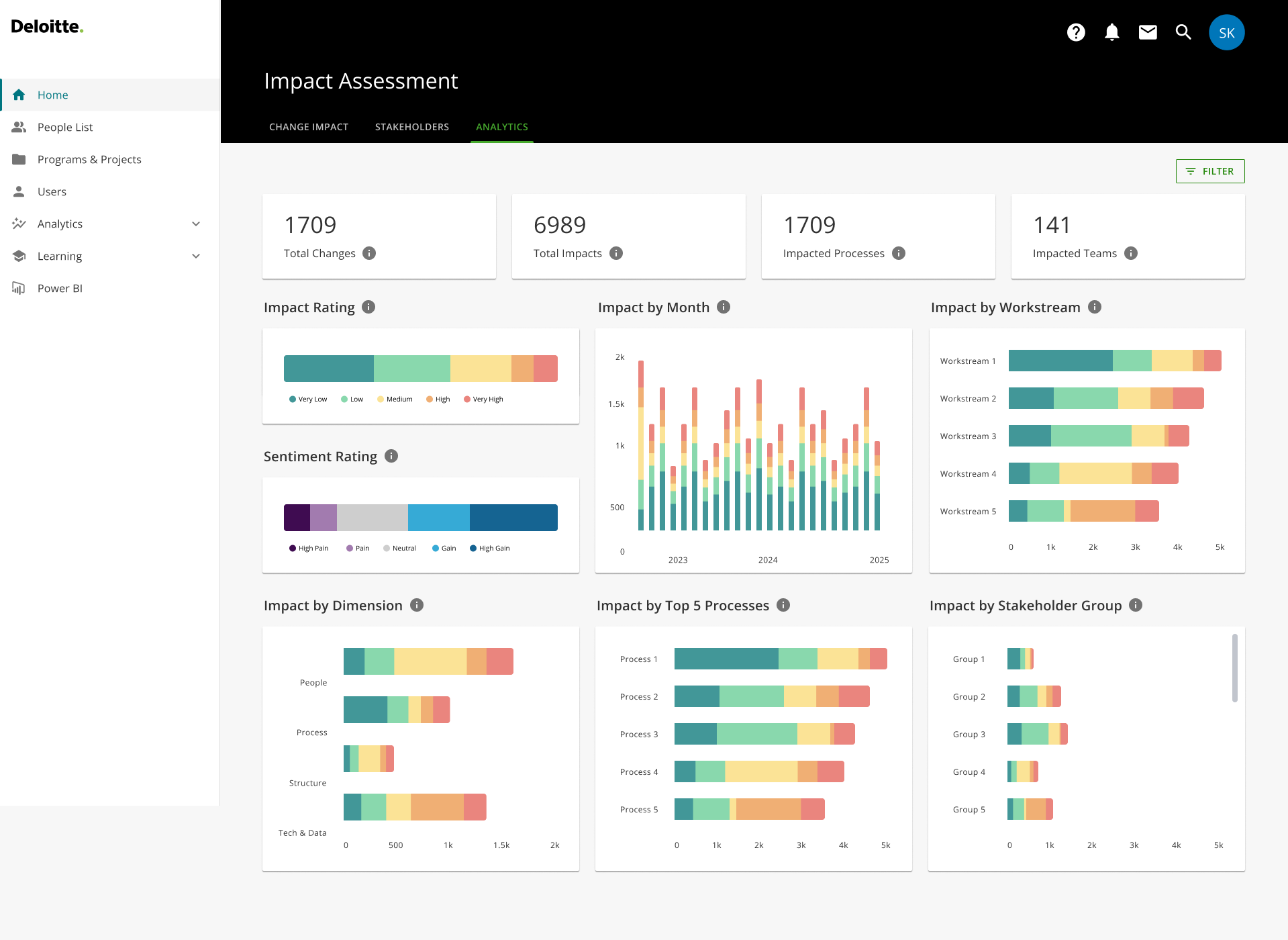Image resolution: width=1288 pixels, height=940 pixels.
Task: Toggle the Neutral sentiment legend item
Action: pyautogui.click(x=400, y=549)
